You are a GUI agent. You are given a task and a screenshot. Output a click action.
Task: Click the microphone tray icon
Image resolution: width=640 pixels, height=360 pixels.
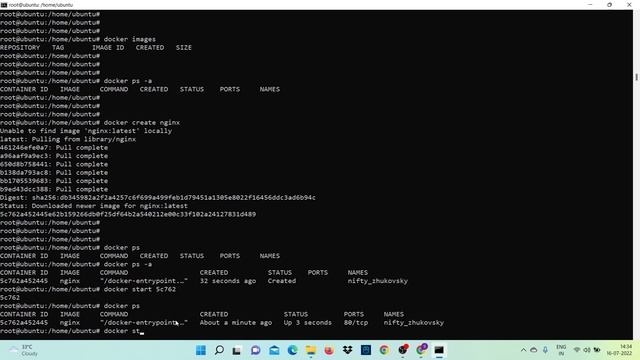545,350
